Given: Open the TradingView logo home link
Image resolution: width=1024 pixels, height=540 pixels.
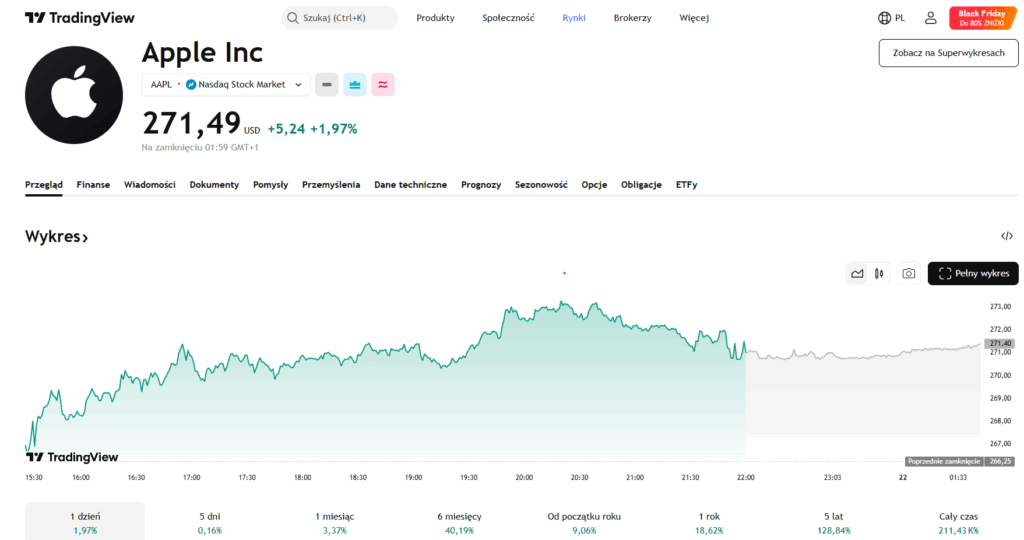Looking at the screenshot, I should (x=80, y=18).
